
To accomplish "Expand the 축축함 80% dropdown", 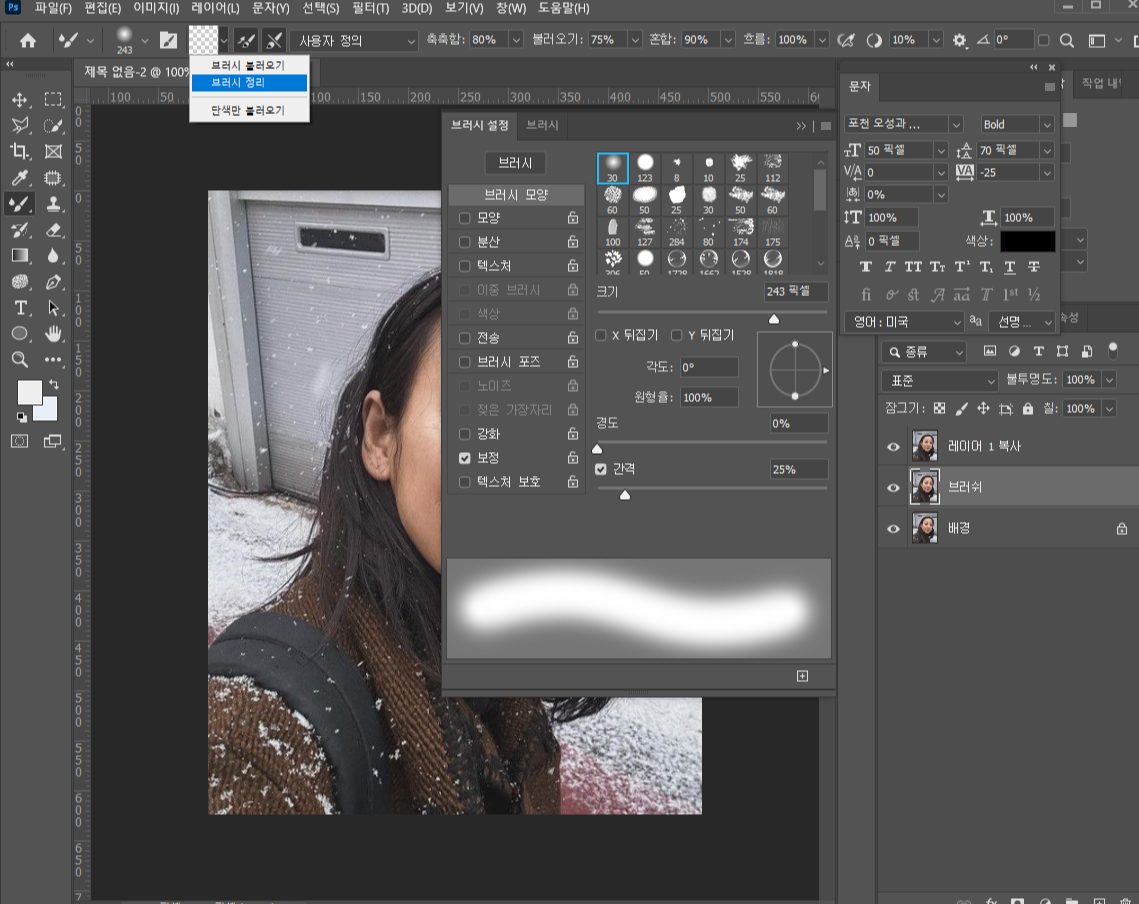I will [516, 40].
